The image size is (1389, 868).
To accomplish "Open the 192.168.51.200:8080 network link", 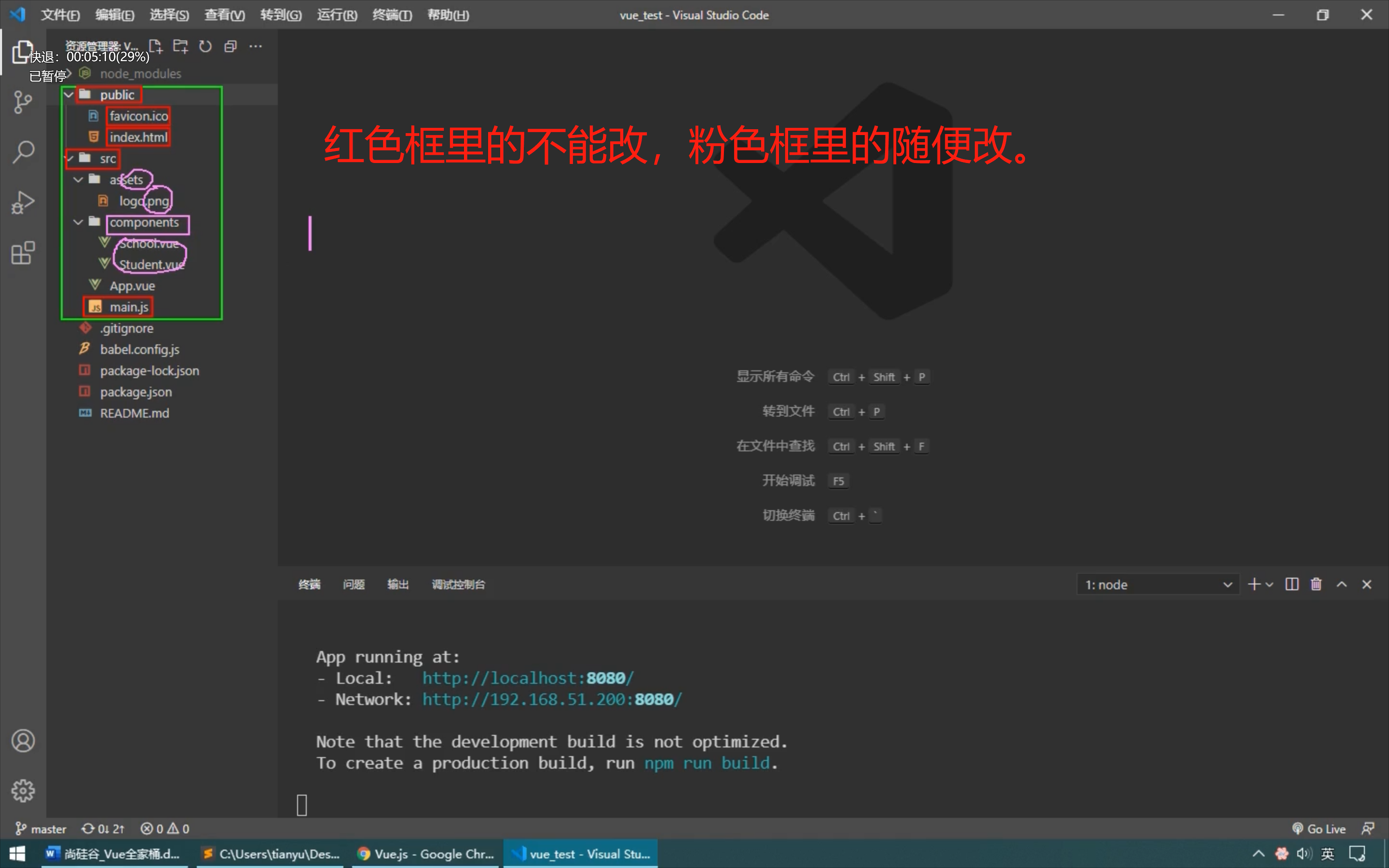I will click(552, 699).
